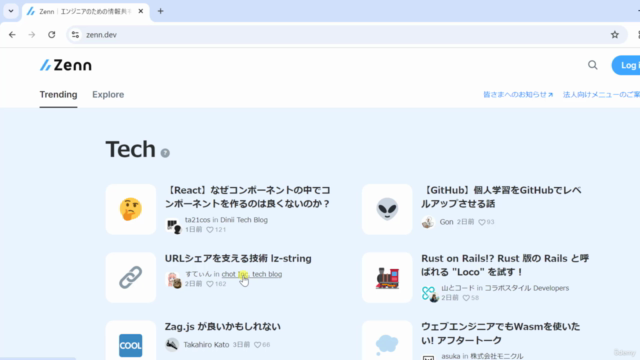The height and width of the screenshot is (360, 640).
Task: Click the Log in button
Action: pyautogui.click(x=626, y=65)
